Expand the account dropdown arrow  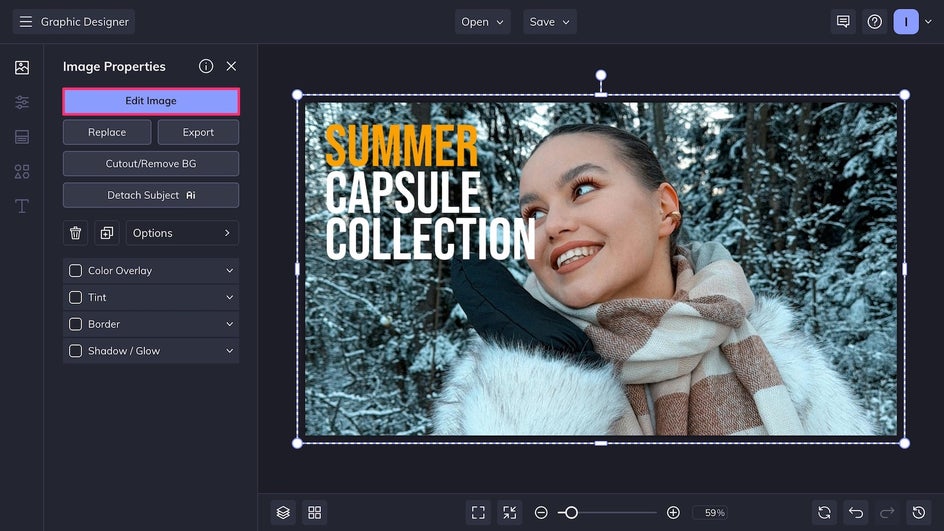[928, 22]
